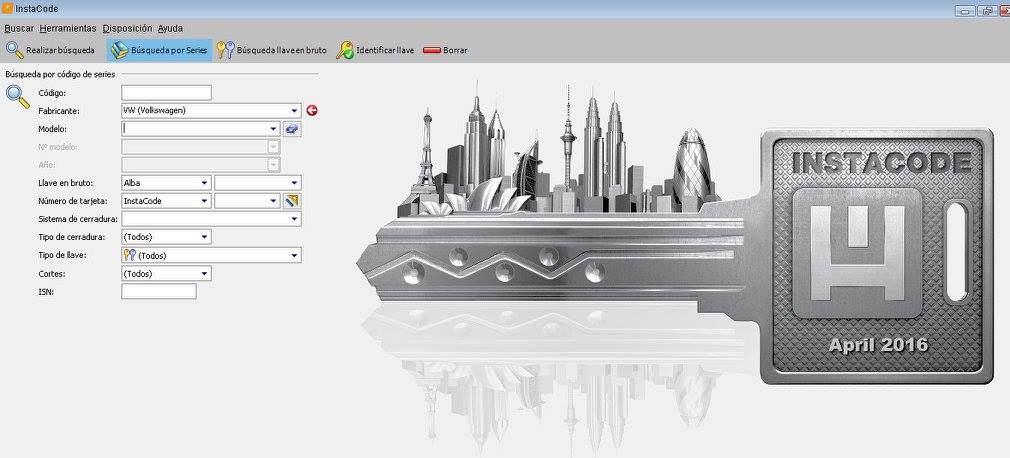Viewport: 1010px width, 458px height.
Task: Click the Realizar búsqueda magnifier icon
Action: (x=14, y=50)
